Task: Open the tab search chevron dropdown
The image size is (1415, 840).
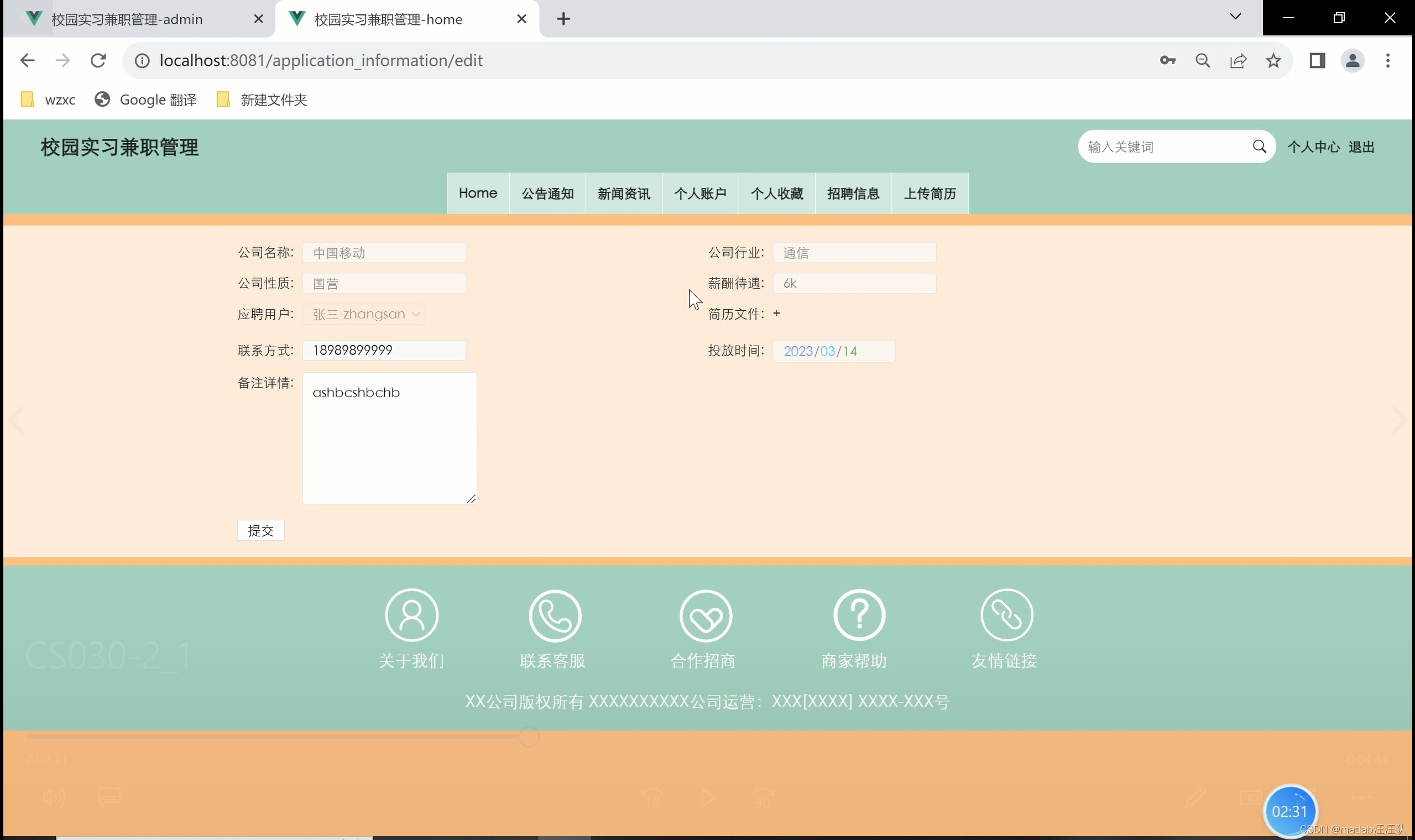Action: point(1235,17)
